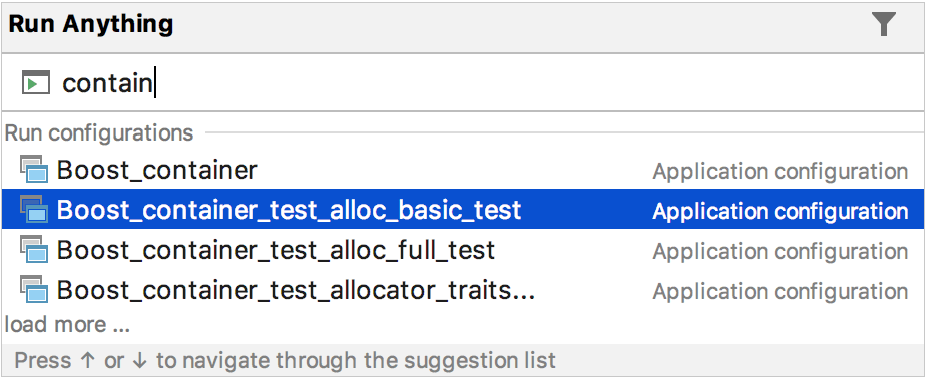
Task: Open the filter icon in Run Anything
Action: [884, 25]
